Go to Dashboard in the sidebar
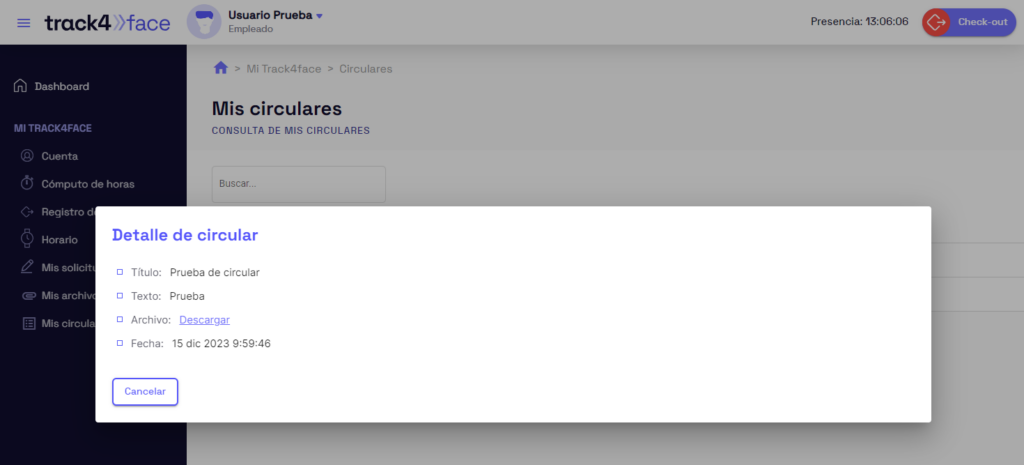This screenshot has height=465, width=1024. click(x=62, y=86)
